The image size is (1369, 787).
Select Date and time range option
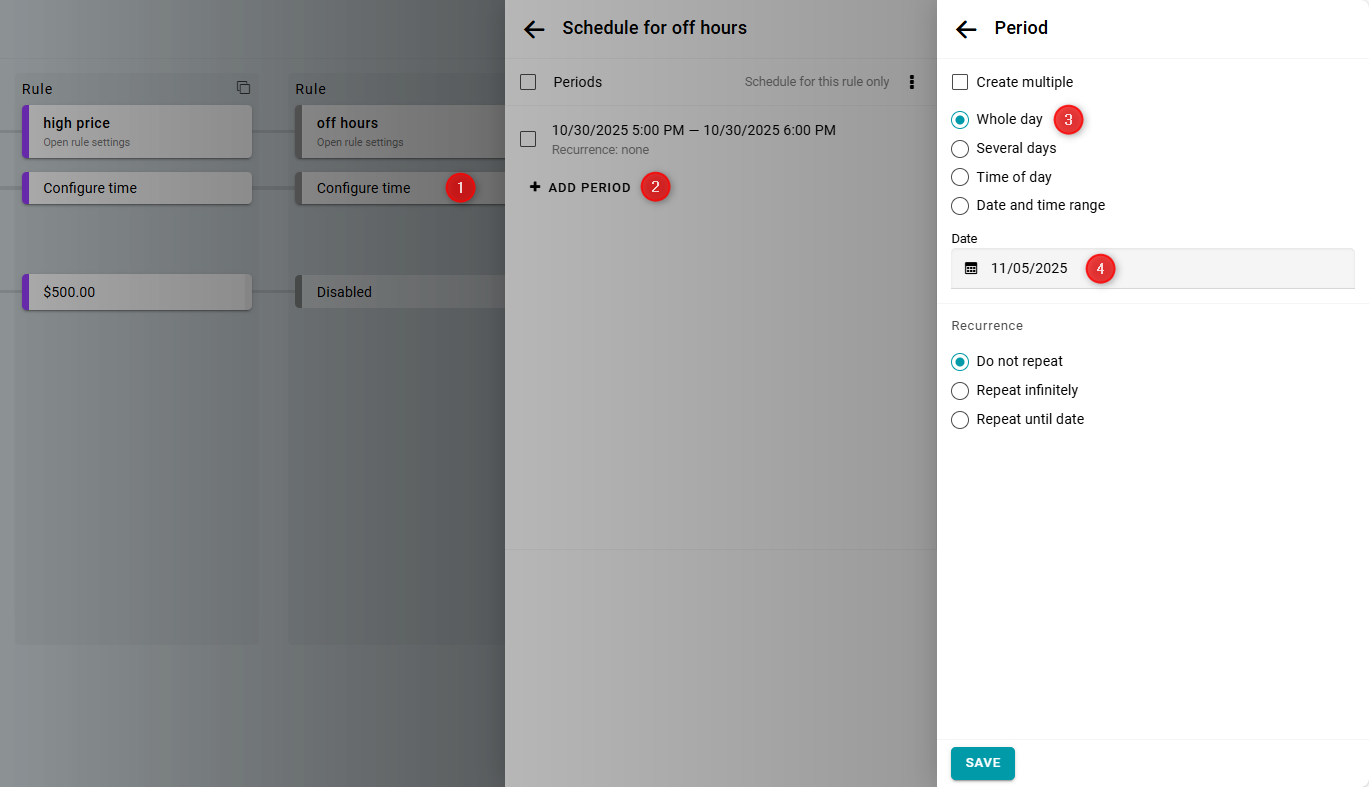pyautogui.click(x=960, y=206)
